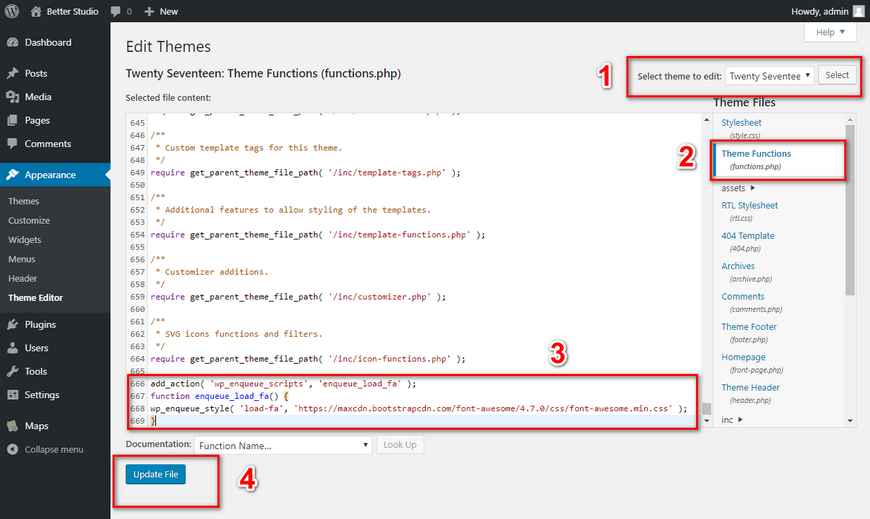Open the Theme Header file
The height and width of the screenshot is (519, 870).
pos(751,387)
